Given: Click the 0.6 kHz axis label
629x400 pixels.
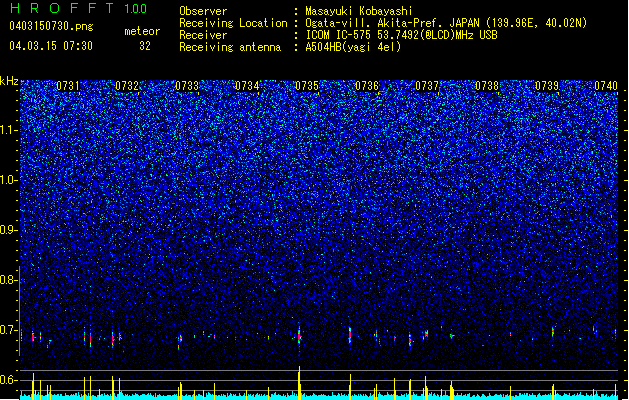Looking at the screenshot, I should pyautogui.click(x=9, y=380).
